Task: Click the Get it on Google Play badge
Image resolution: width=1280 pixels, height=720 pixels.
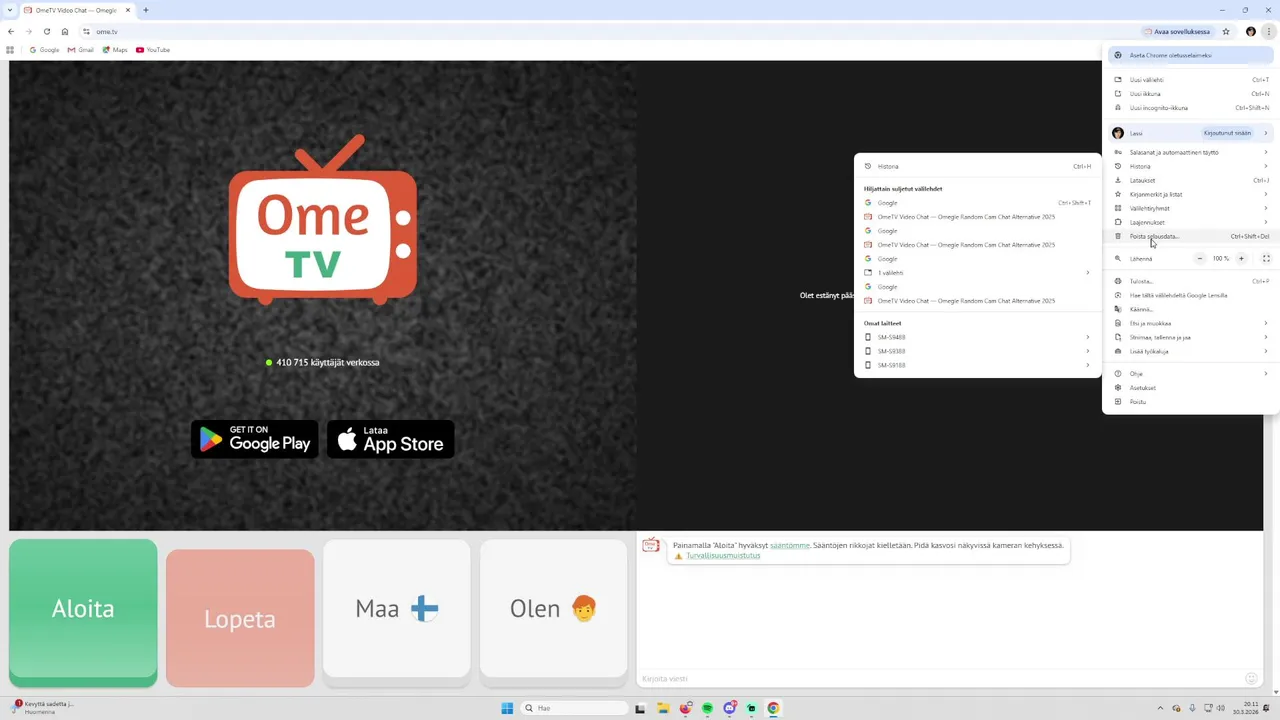Action: pos(255,439)
